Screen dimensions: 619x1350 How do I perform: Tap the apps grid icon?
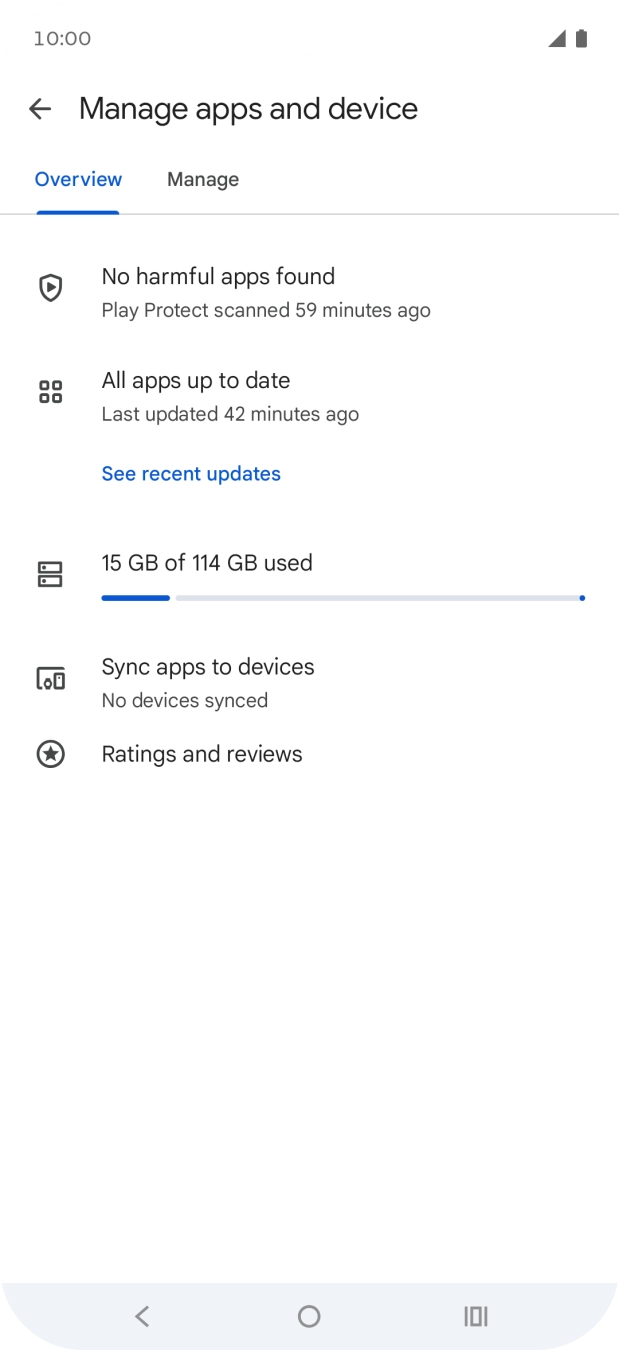(50, 392)
